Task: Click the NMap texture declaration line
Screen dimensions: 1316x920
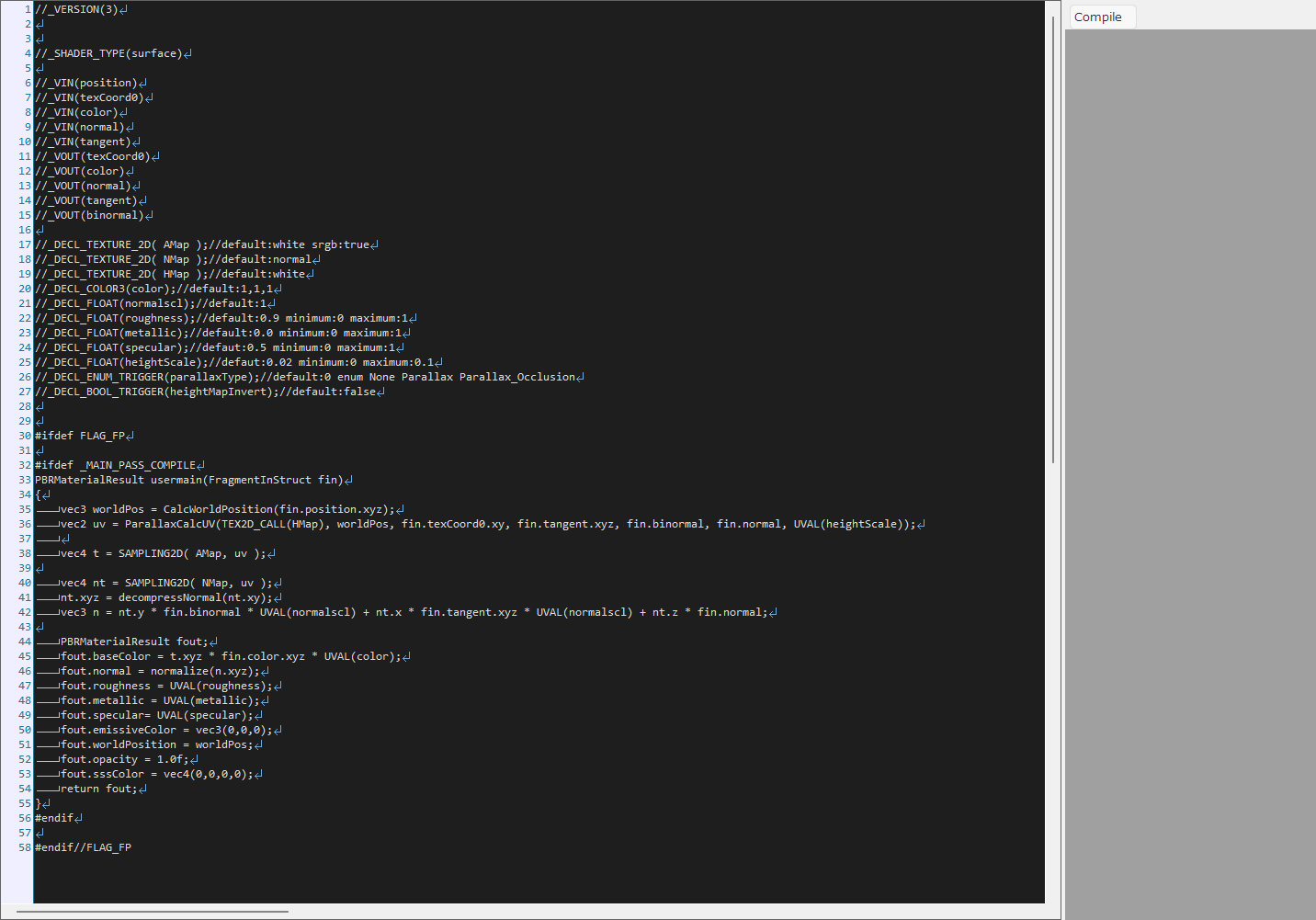Action: point(173,259)
